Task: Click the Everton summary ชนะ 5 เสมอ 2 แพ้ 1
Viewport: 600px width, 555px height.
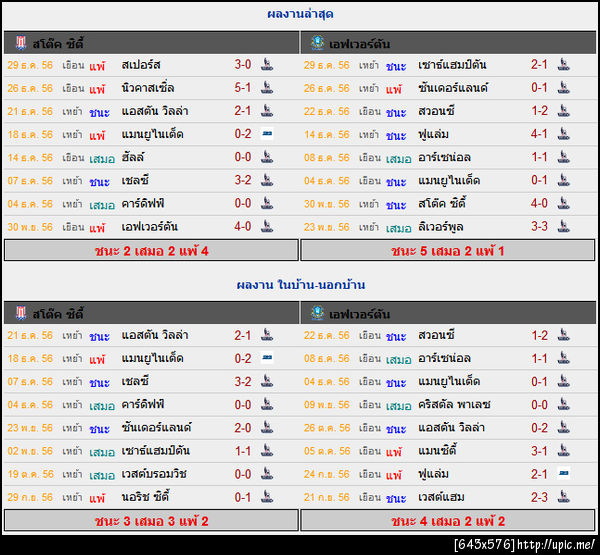Action: coord(448,251)
